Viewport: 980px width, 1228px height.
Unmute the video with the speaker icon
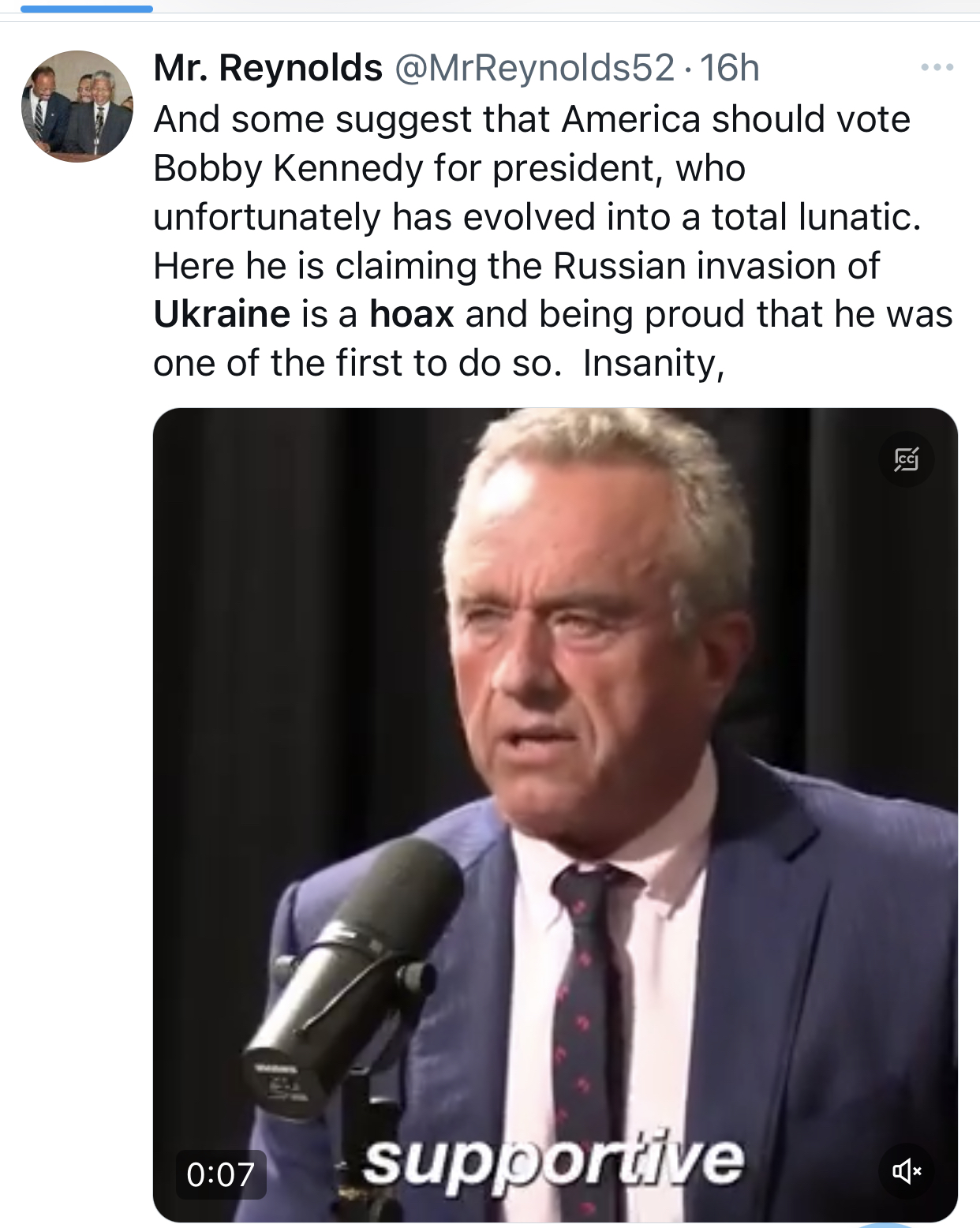[907, 1170]
